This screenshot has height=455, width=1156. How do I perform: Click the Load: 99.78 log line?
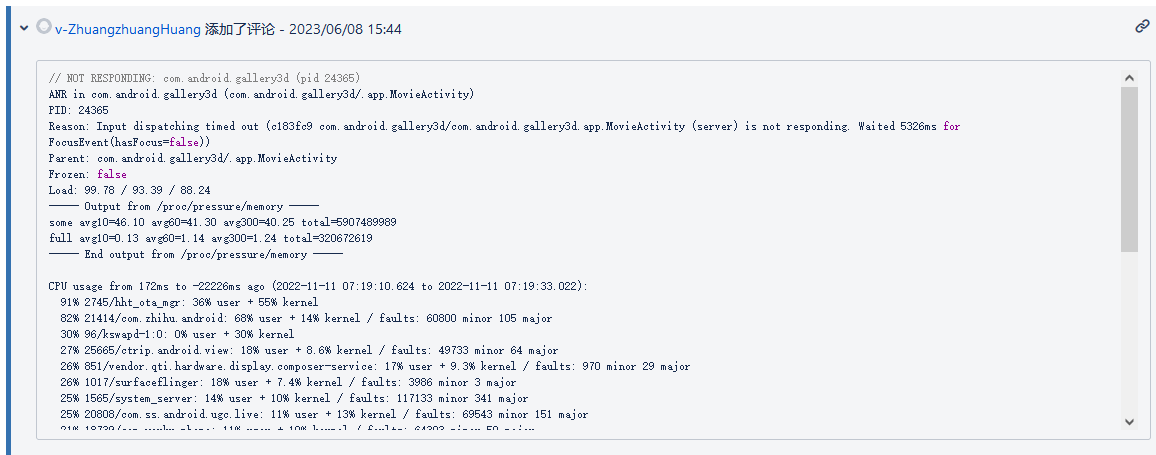[129, 190]
